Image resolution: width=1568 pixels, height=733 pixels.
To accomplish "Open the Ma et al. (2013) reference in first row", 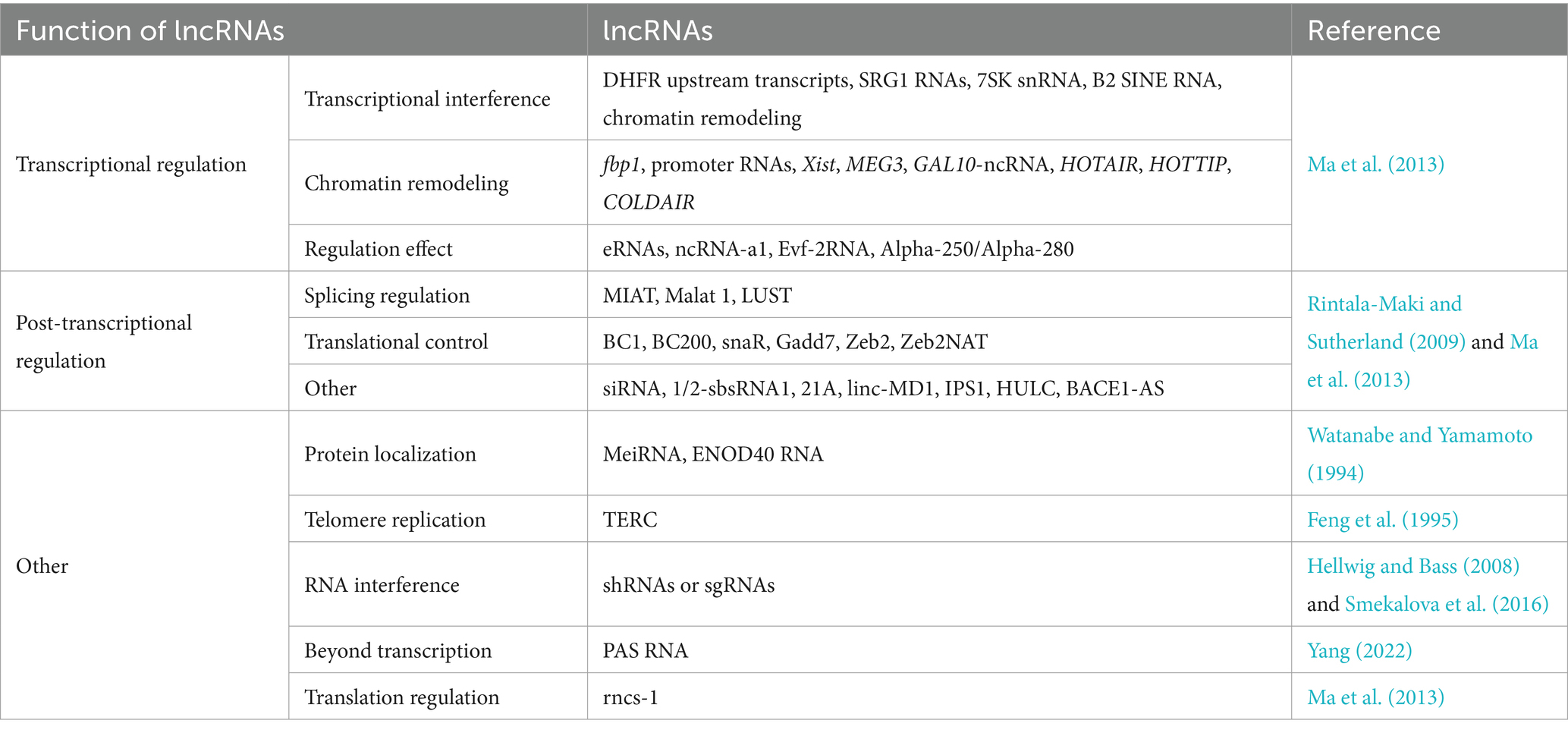I will tap(1375, 164).
